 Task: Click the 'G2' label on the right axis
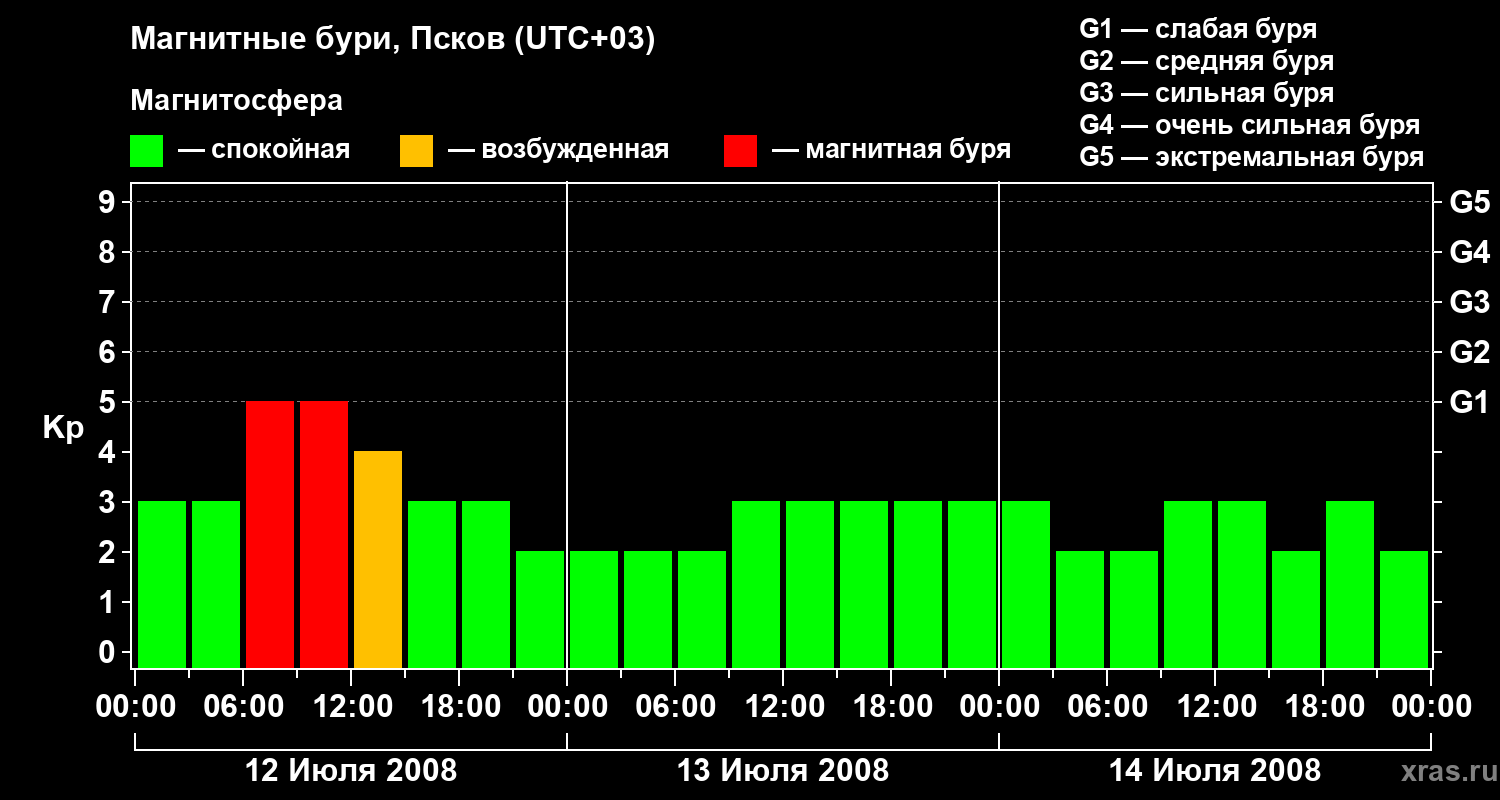1469,352
